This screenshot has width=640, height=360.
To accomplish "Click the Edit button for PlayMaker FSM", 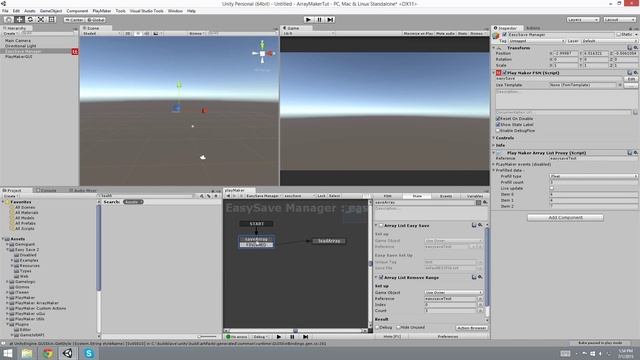I will (x=631, y=78).
